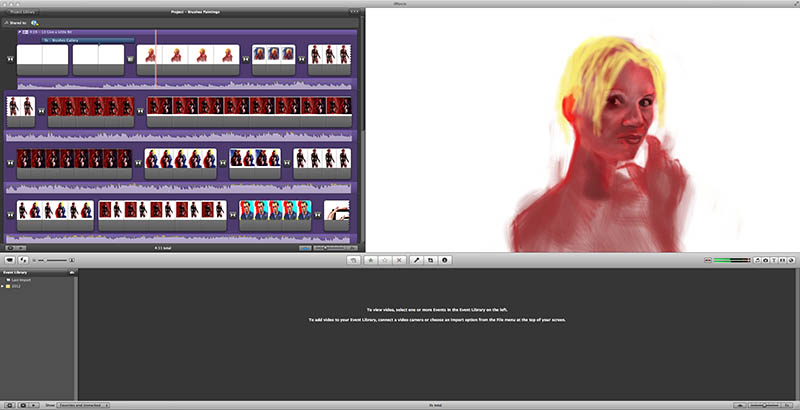Open the inspector info button

[x=445, y=260]
